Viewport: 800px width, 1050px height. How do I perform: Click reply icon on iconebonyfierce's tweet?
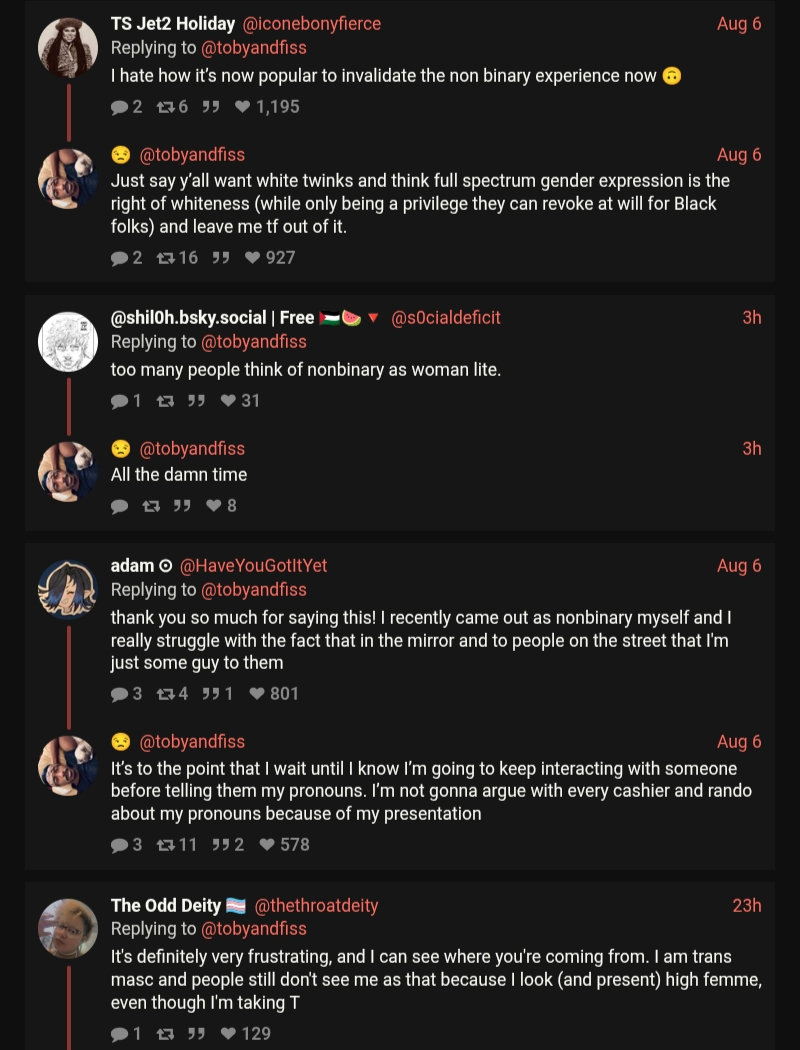point(120,107)
